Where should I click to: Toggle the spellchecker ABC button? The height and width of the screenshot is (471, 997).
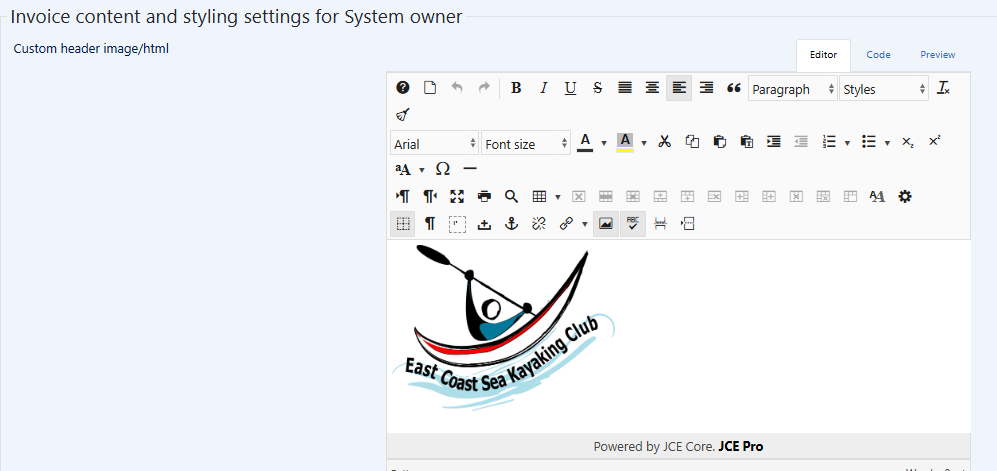pyautogui.click(x=632, y=224)
